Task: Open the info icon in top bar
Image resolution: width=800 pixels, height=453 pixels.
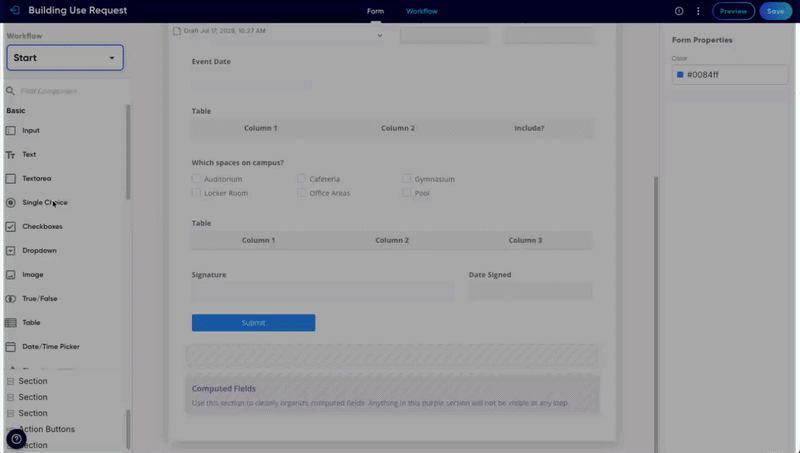Action: pos(679,11)
